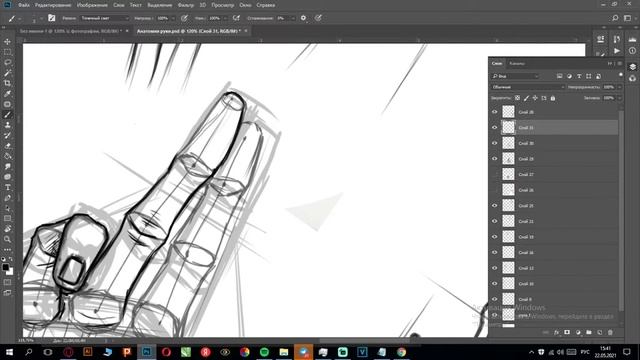Open layer blend mode dropdown Обычные
640x360 pixels.
528,87
